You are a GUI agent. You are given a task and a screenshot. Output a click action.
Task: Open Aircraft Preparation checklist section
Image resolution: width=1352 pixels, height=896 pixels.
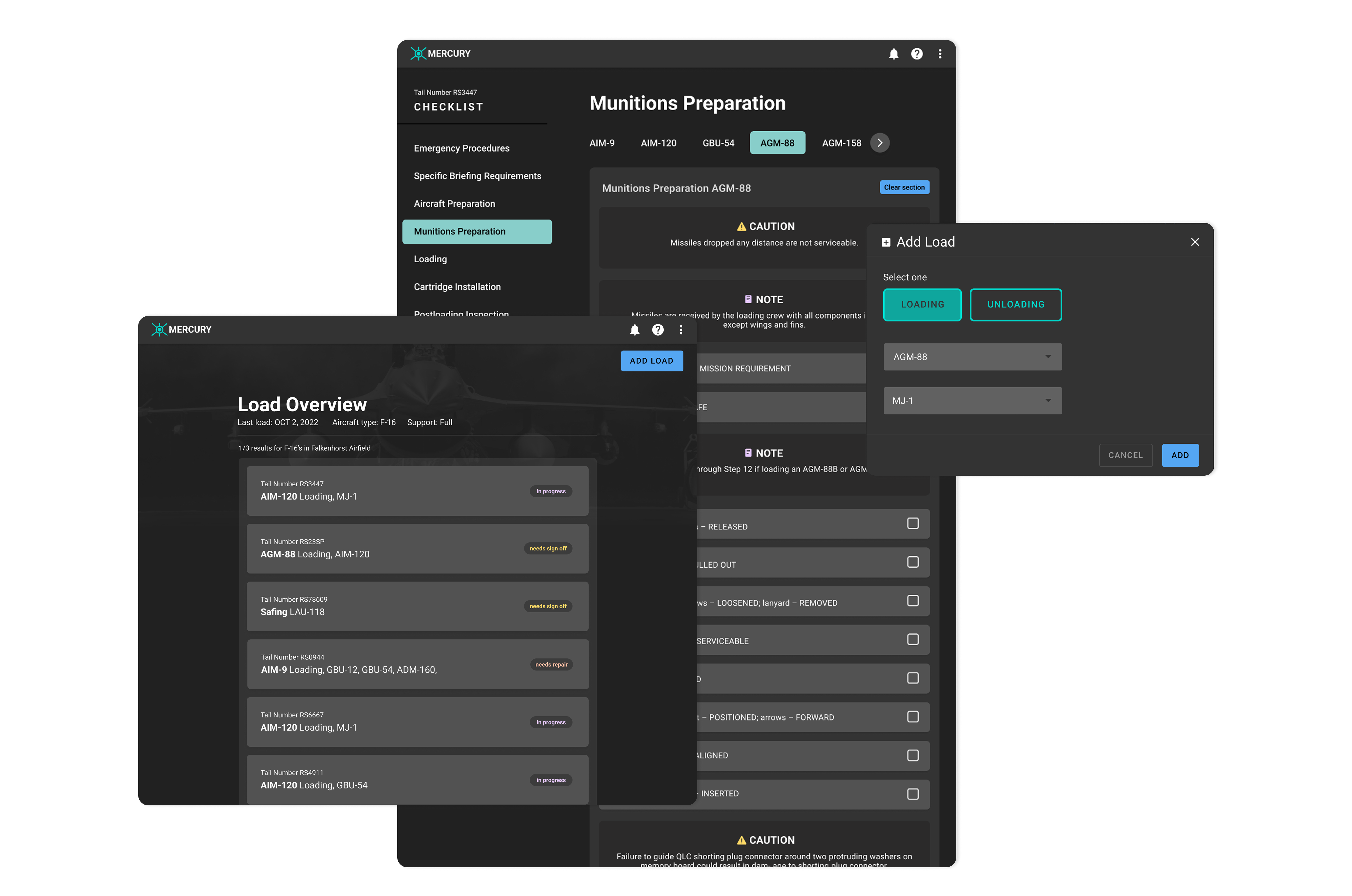point(455,204)
